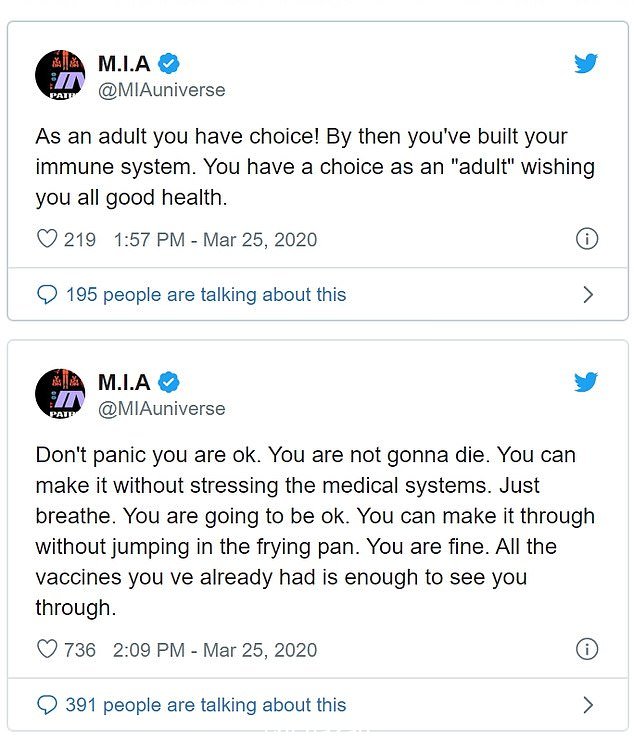
Task: Open the info icon on the 2:09 PM tweet
Action: [587, 649]
